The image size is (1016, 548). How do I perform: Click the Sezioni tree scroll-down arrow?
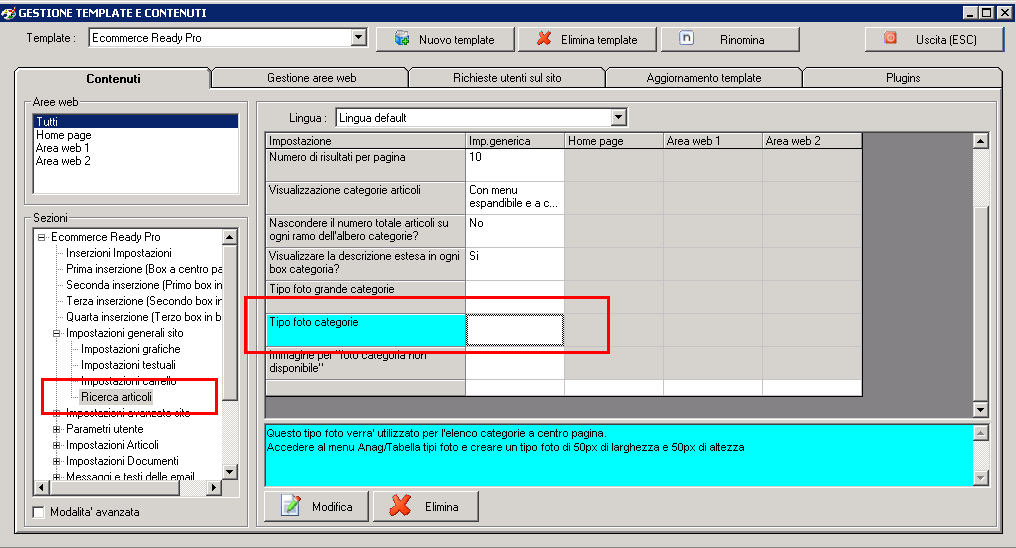click(x=229, y=472)
